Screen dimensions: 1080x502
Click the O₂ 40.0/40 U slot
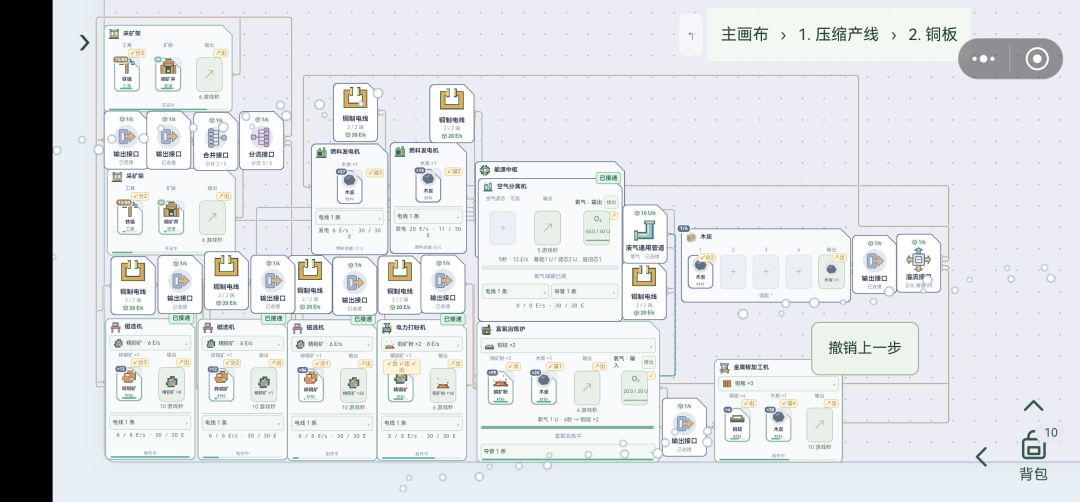[596, 228]
